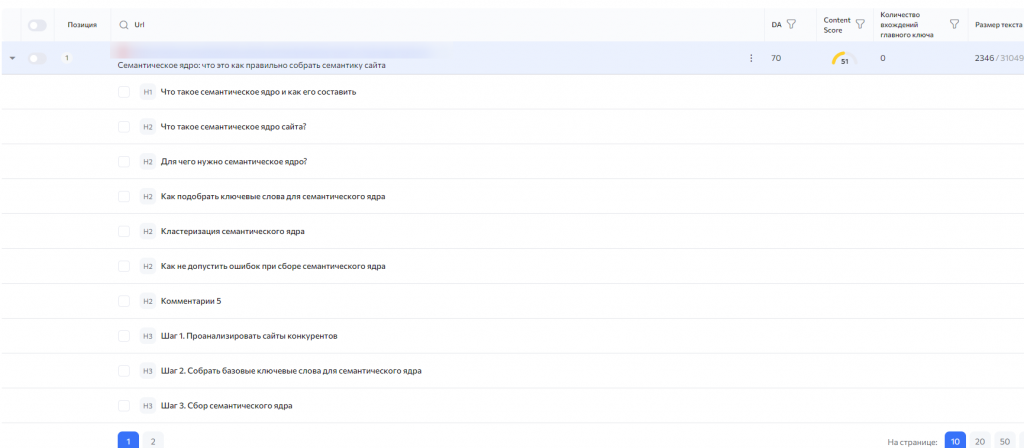1024x448 pixels.
Task: Open the DA column filter
Action: [x=791, y=24]
